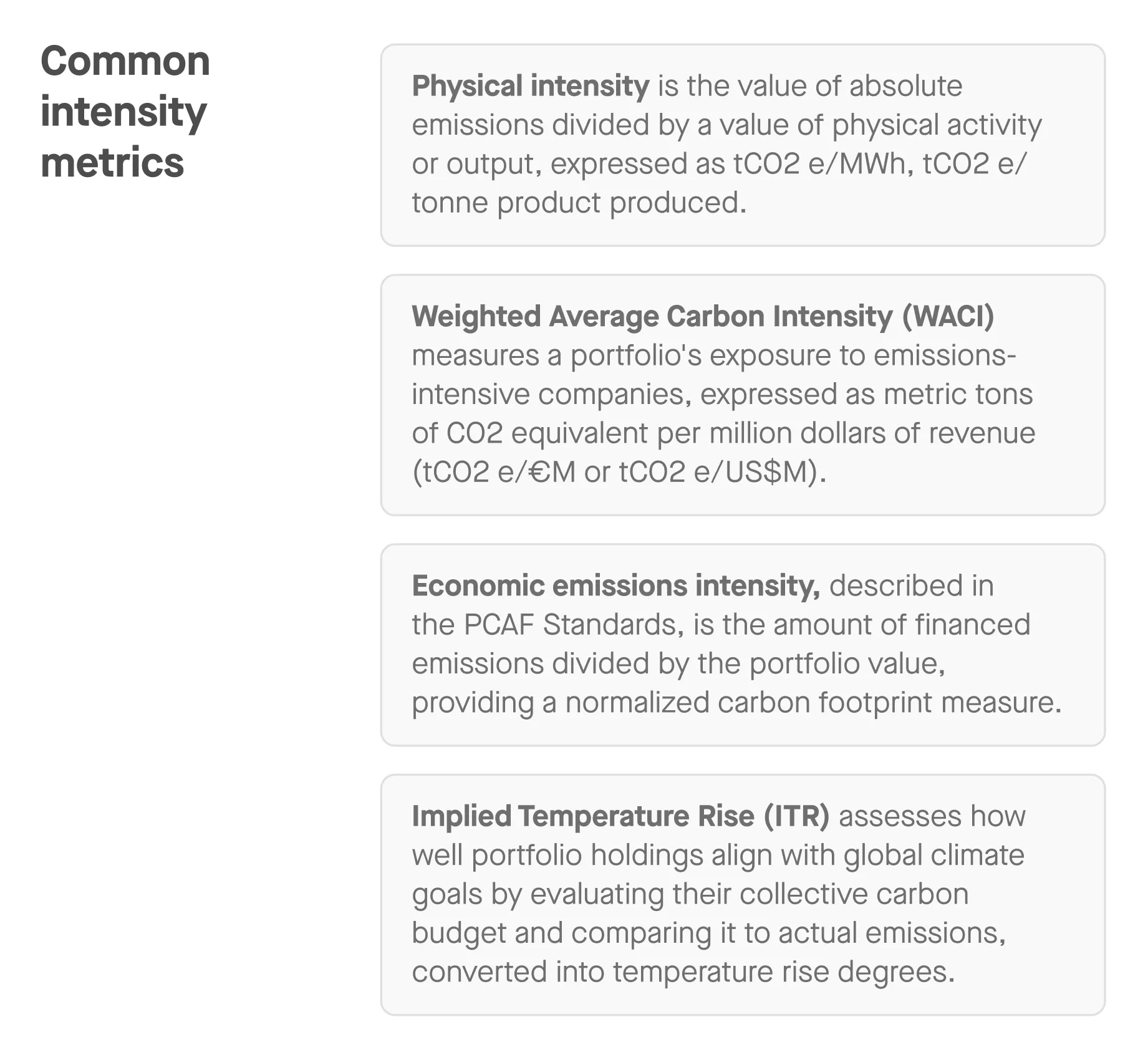Screen dimensions: 1148x1060
Task: Click the "Common intensity metrics" heading
Action: tap(125, 112)
